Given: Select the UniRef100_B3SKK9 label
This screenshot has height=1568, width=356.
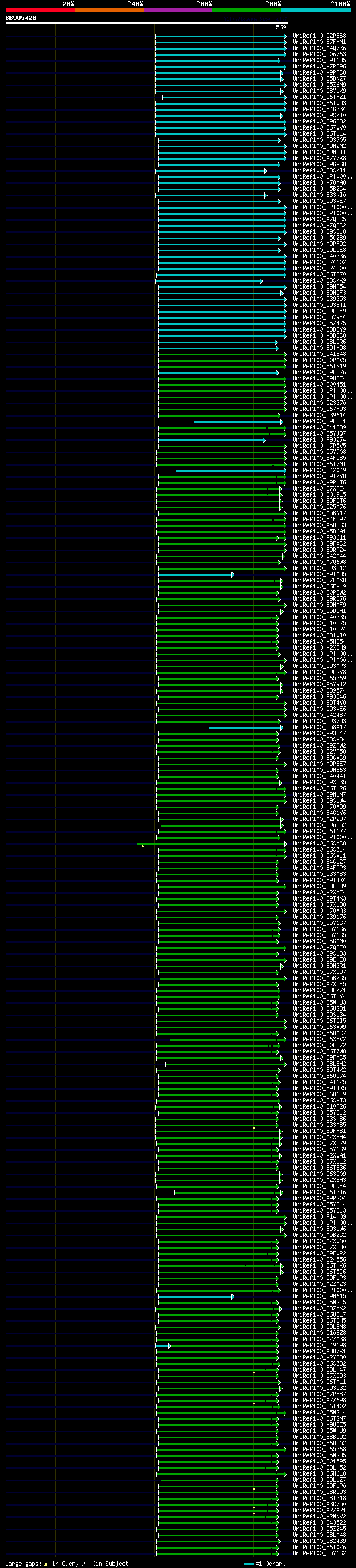Looking at the screenshot, I should click(x=319, y=280).
